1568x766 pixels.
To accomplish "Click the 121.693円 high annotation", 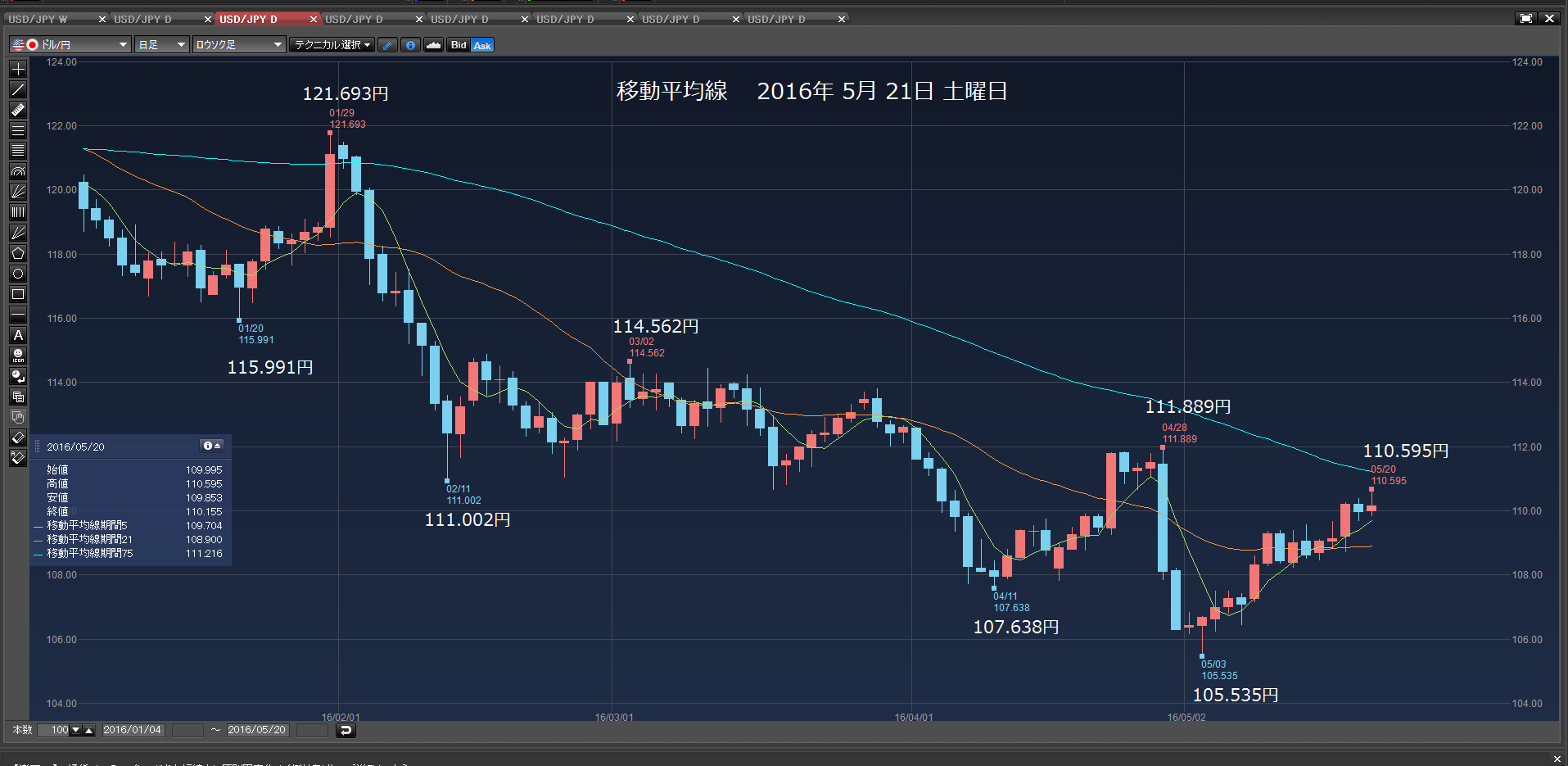I will pos(346,93).
